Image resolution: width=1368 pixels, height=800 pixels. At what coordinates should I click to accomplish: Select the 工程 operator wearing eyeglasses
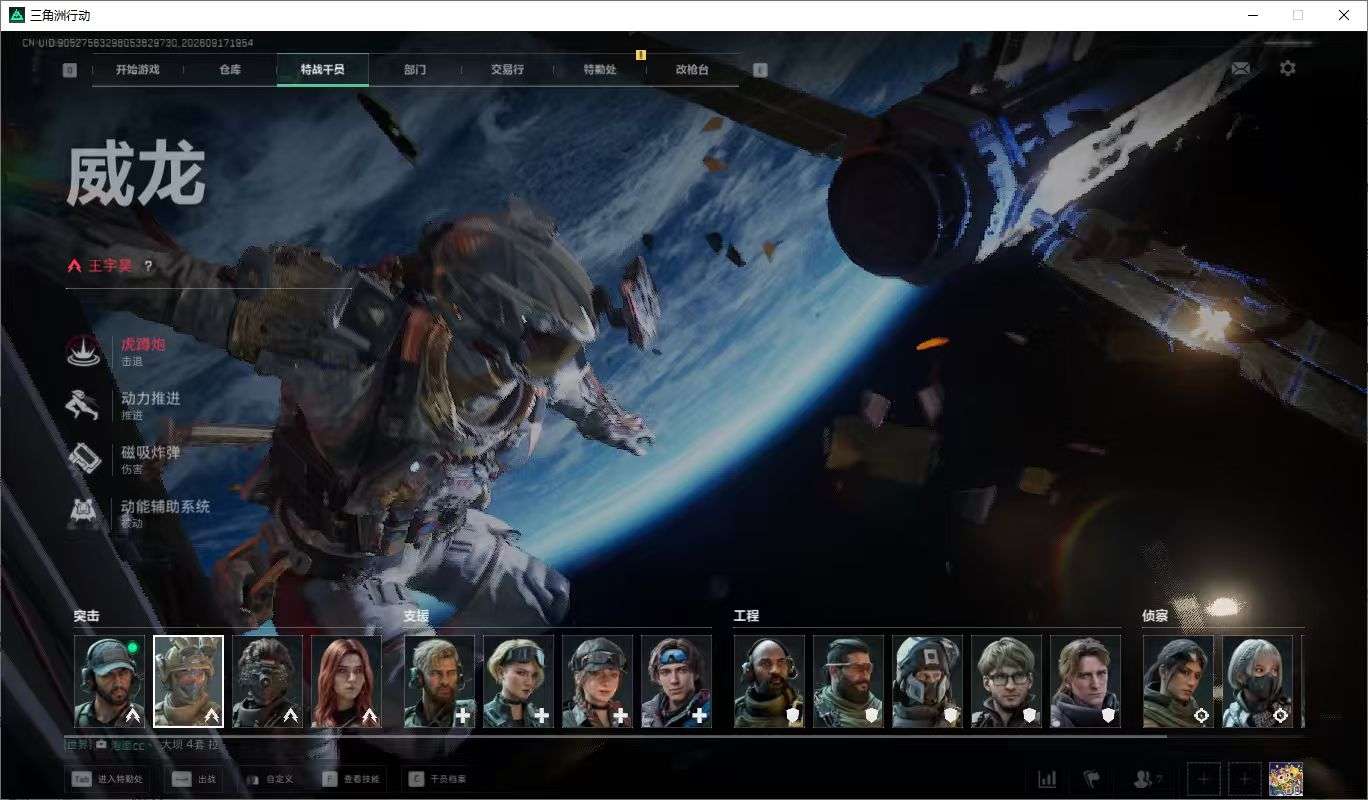[x=1006, y=681]
